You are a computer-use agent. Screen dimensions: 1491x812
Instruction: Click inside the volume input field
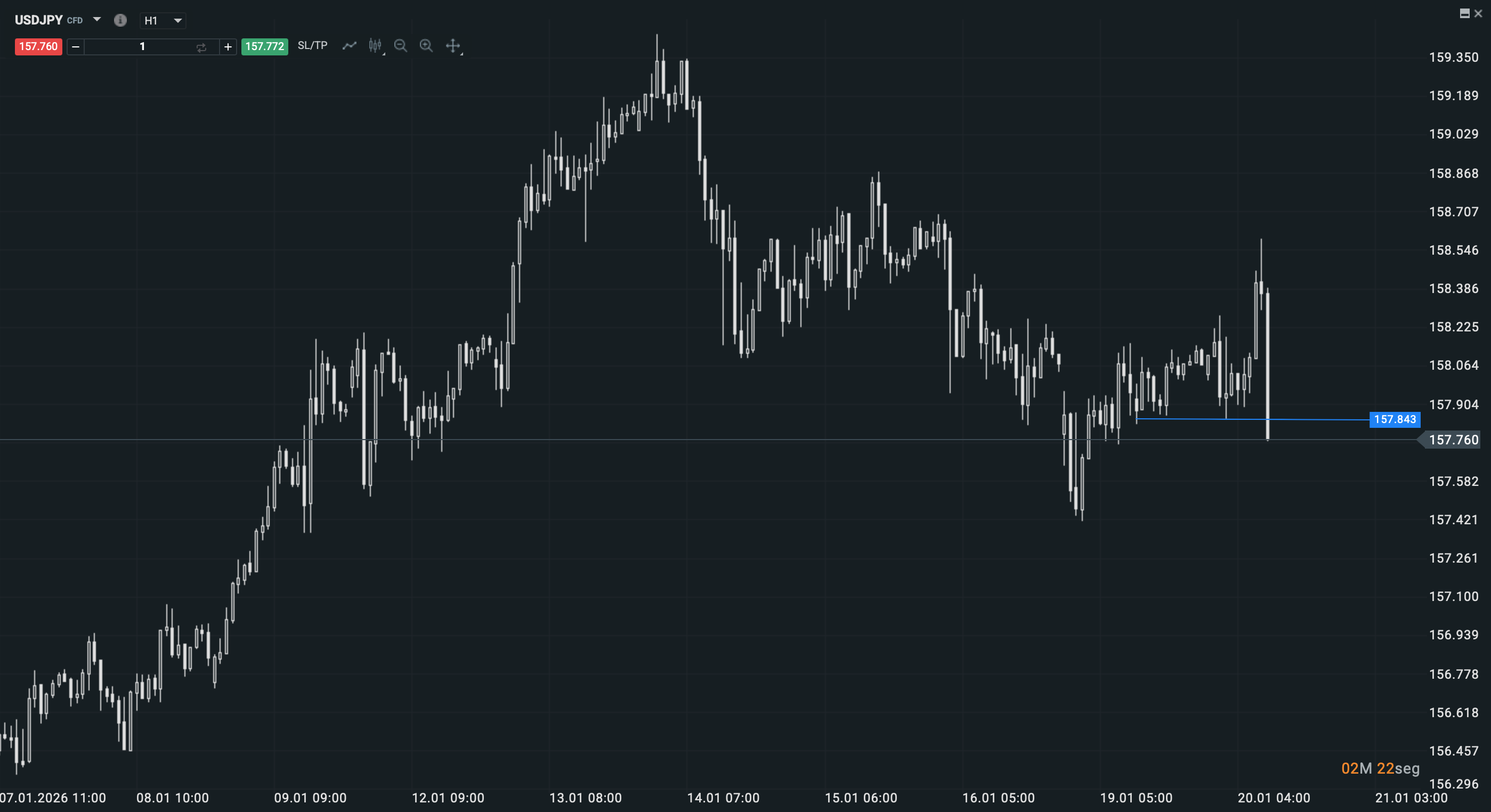142,47
